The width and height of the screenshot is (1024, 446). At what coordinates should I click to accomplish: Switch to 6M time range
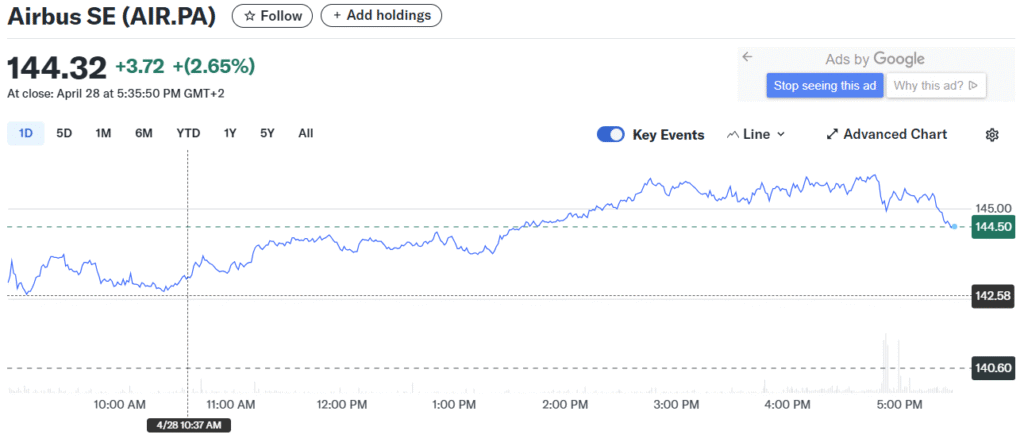[144, 133]
